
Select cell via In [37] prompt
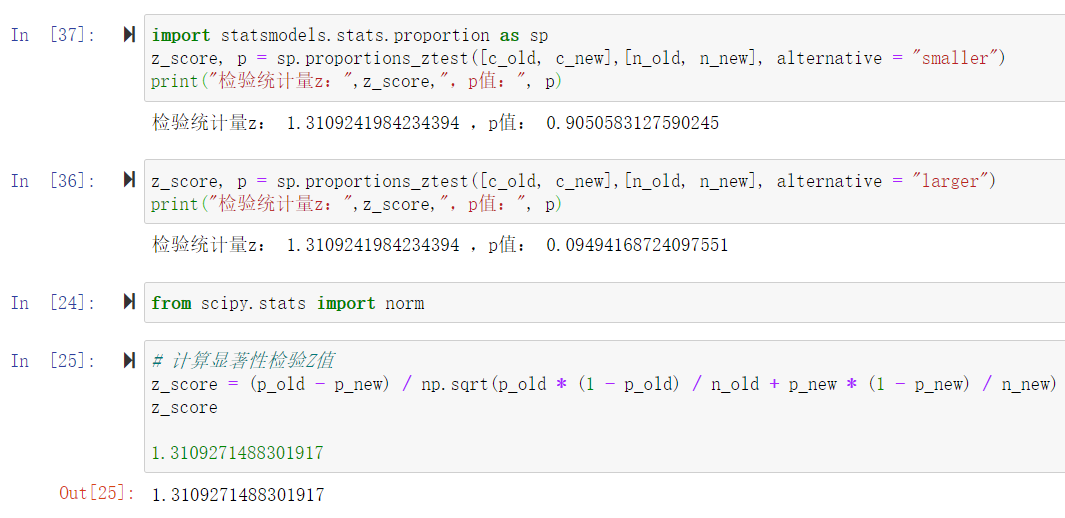(x=53, y=35)
